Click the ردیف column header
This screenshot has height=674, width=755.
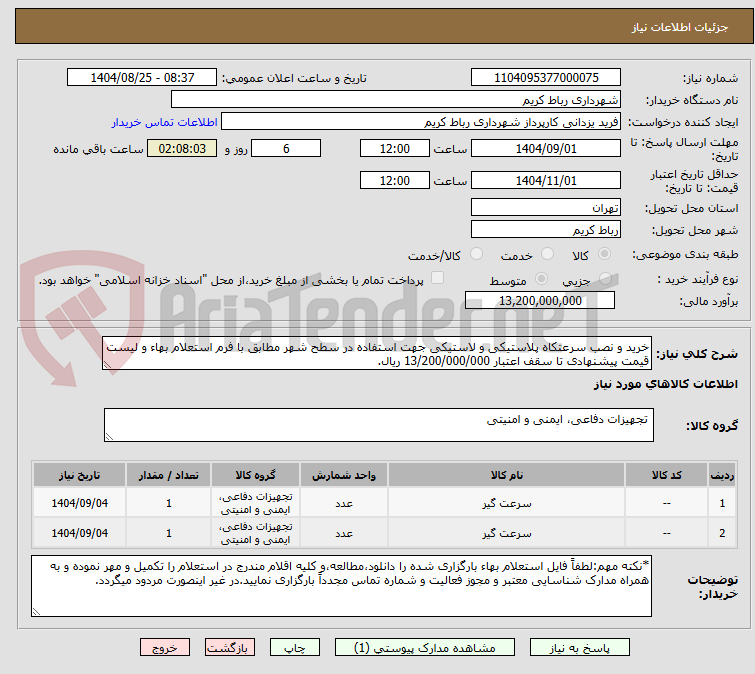point(722,475)
